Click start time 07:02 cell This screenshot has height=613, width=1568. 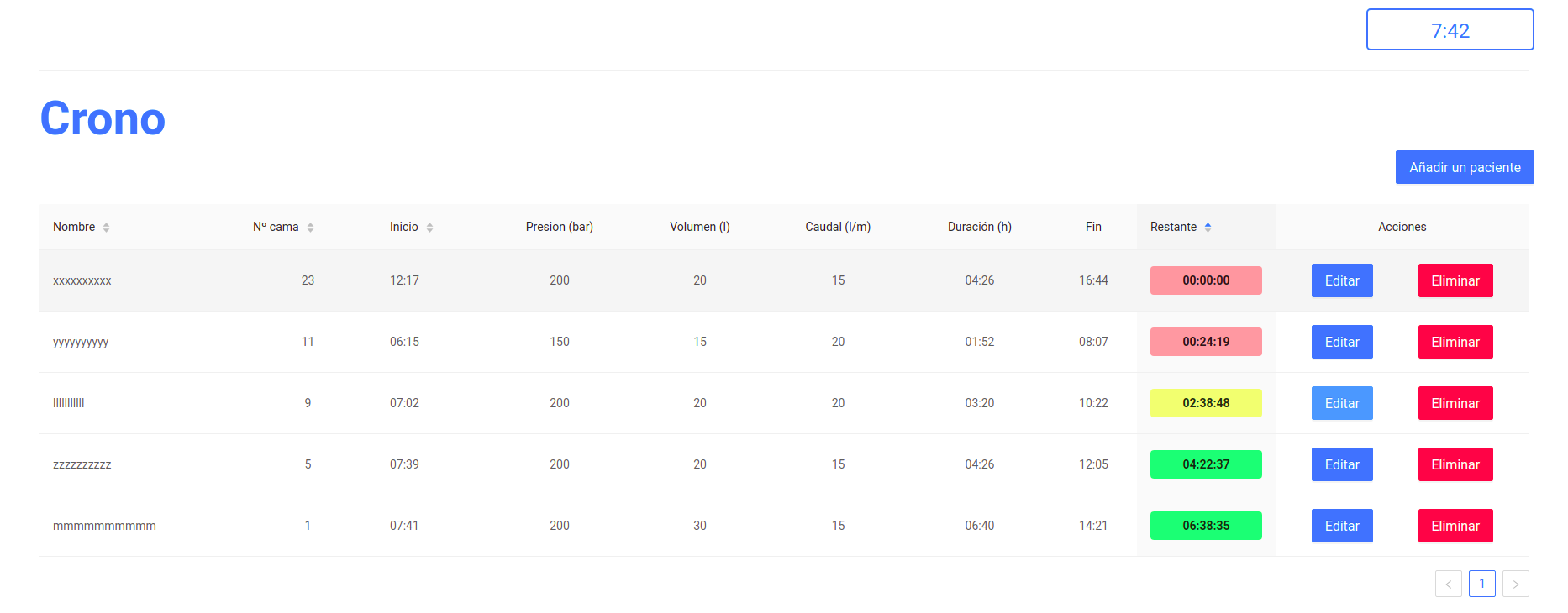click(x=404, y=403)
